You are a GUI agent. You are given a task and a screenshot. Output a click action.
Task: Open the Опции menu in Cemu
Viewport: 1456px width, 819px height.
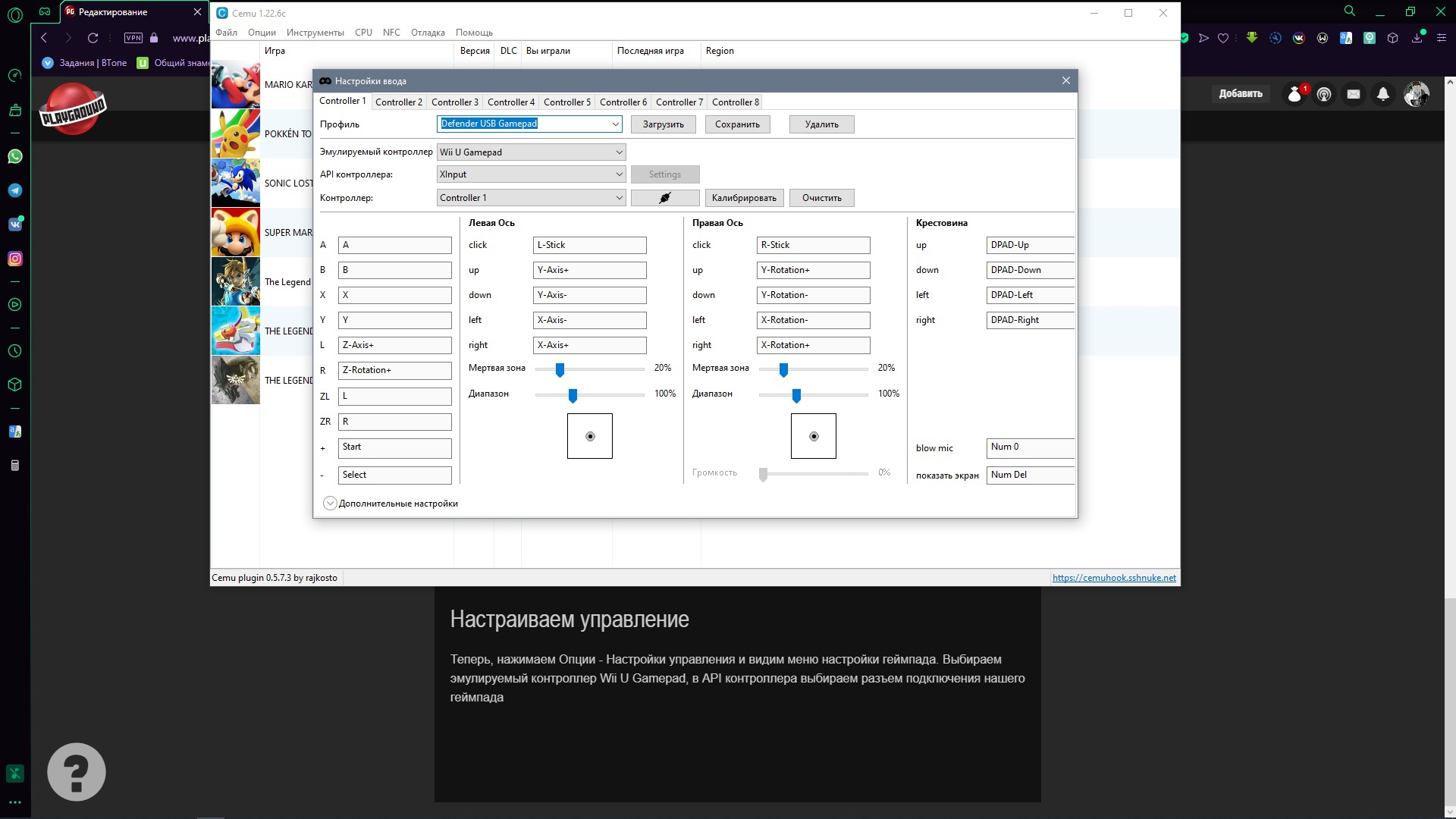pos(262,33)
